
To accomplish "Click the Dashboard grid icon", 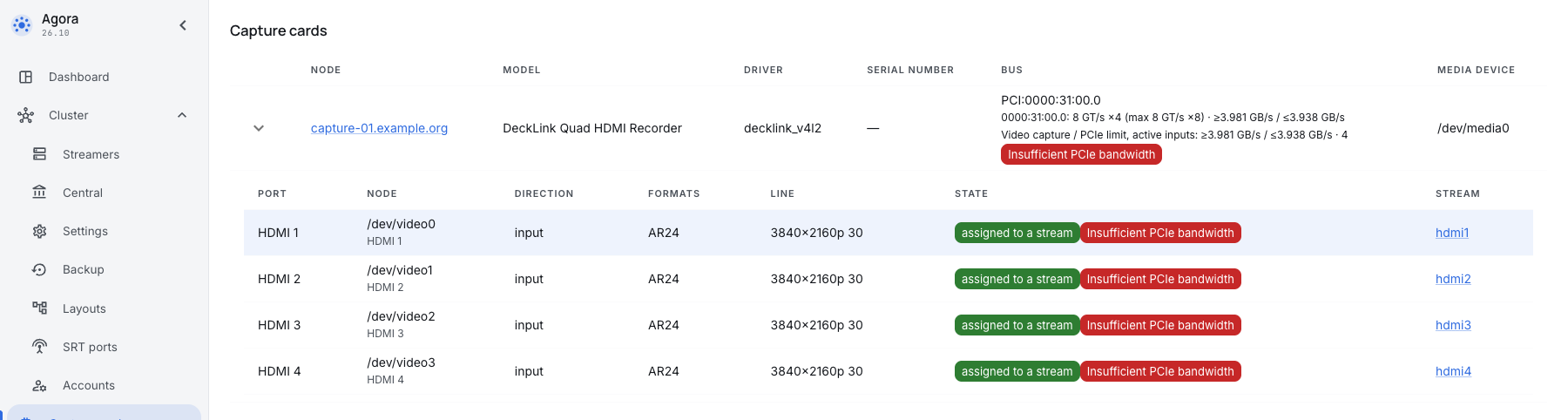I will point(26,77).
